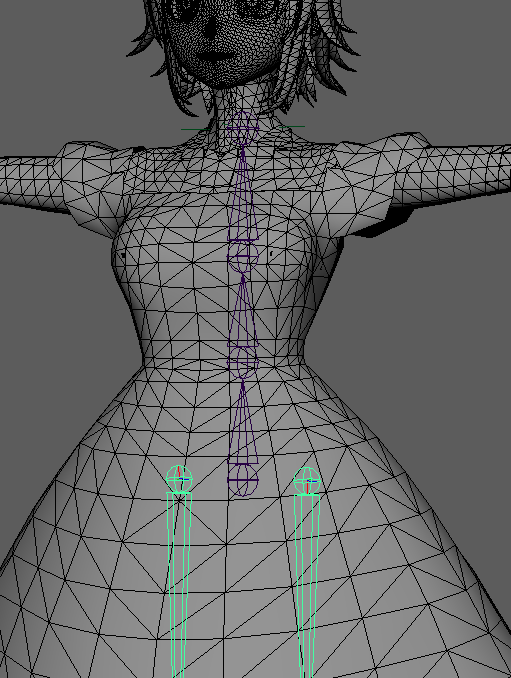
Task: Select the character's nose on the face mesh
Action: [x=210, y=32]
